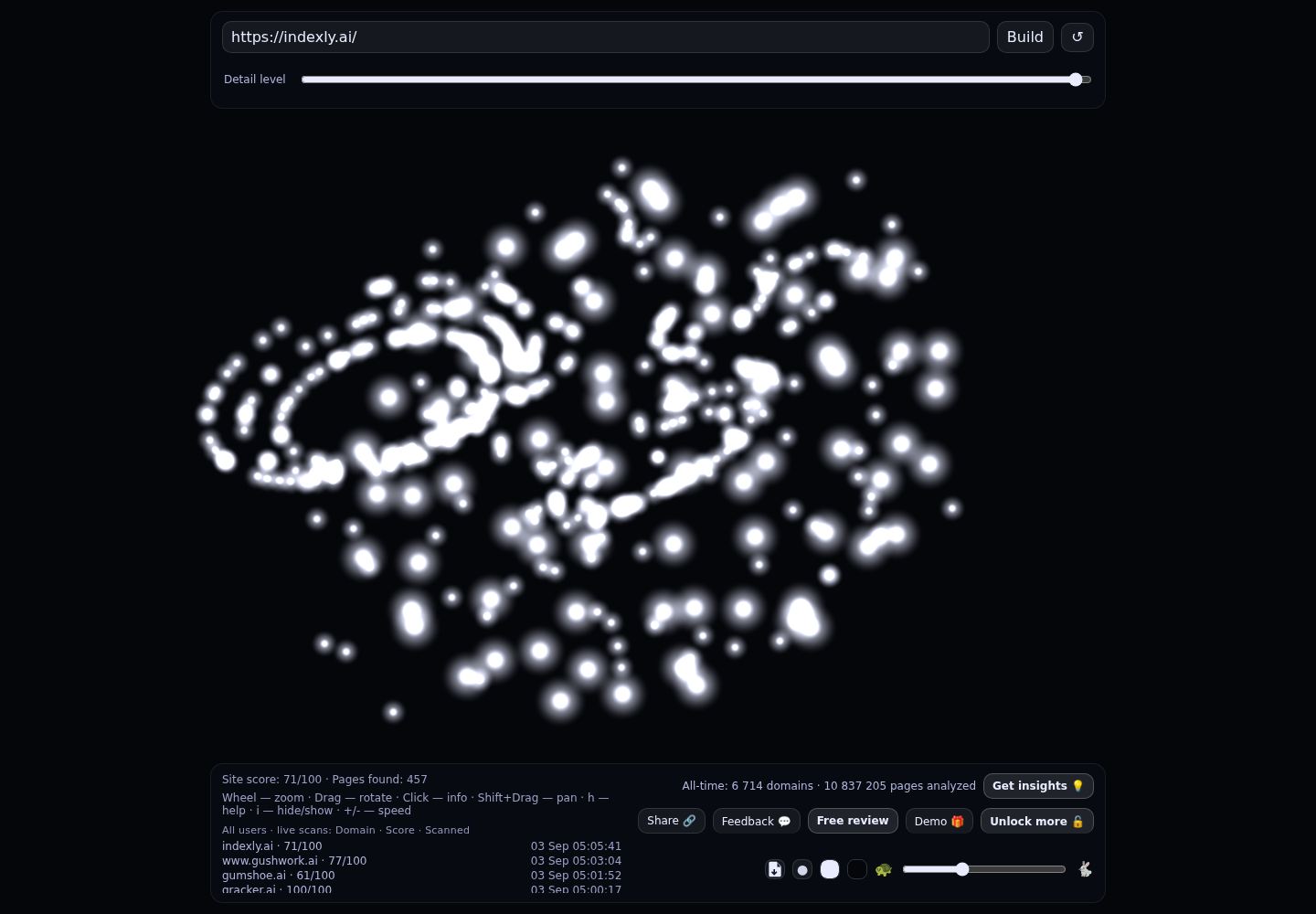Select the indexly.ai 71/100 scan row
Screen dimensions: 1316x914
click(x=421, y=846)
